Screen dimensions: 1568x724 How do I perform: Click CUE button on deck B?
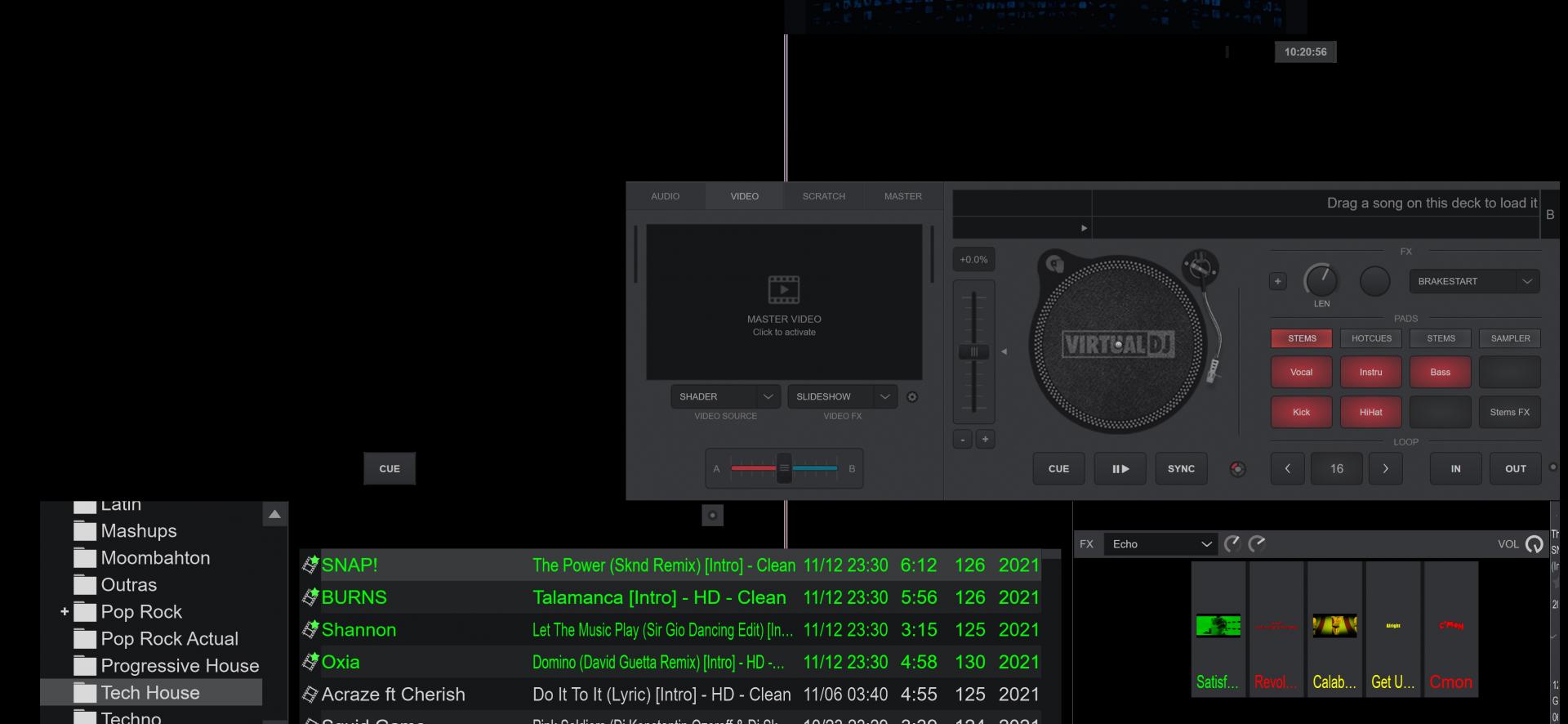click(x=1058, y=469)
